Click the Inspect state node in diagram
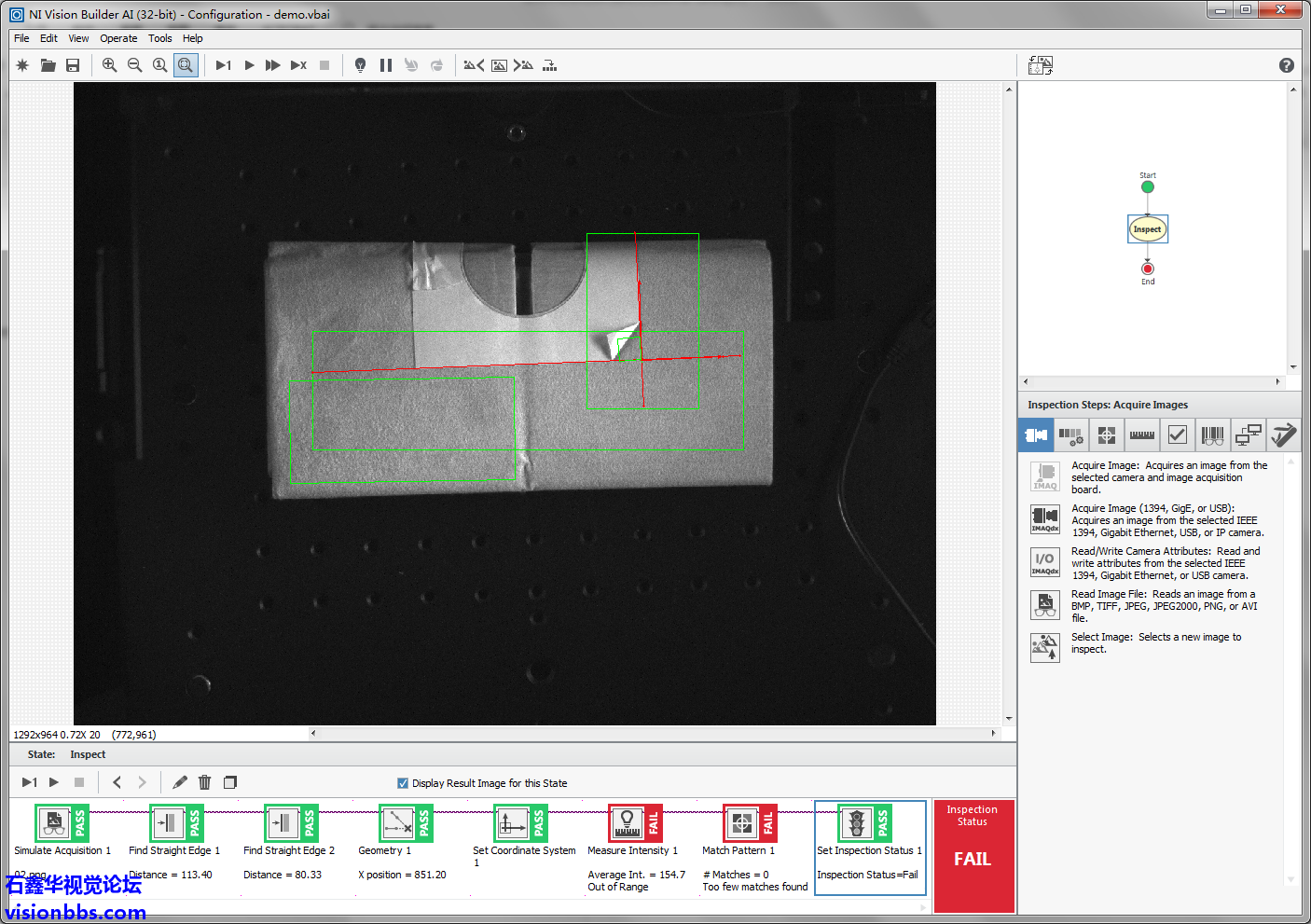 [x=1148, y=229]
